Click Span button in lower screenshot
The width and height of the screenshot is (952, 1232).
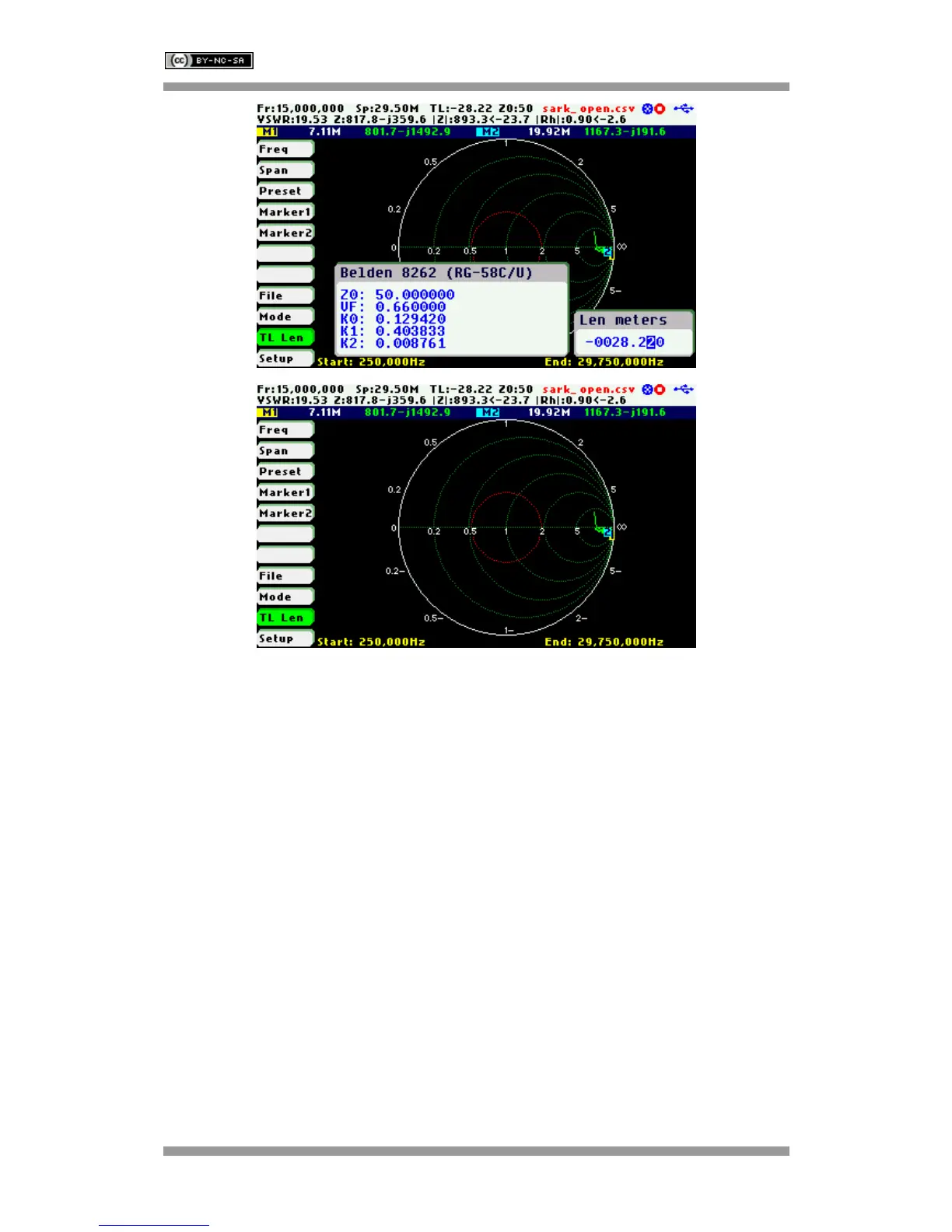pyautogui.click(x=285, y=450)
